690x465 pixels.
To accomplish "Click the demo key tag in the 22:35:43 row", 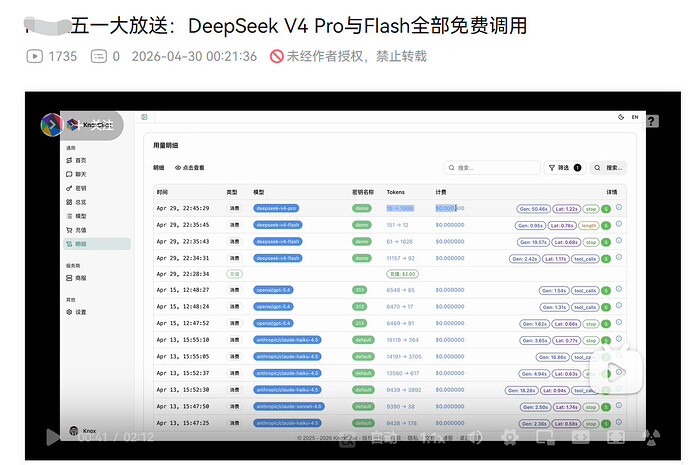I will tap(362, 242).
